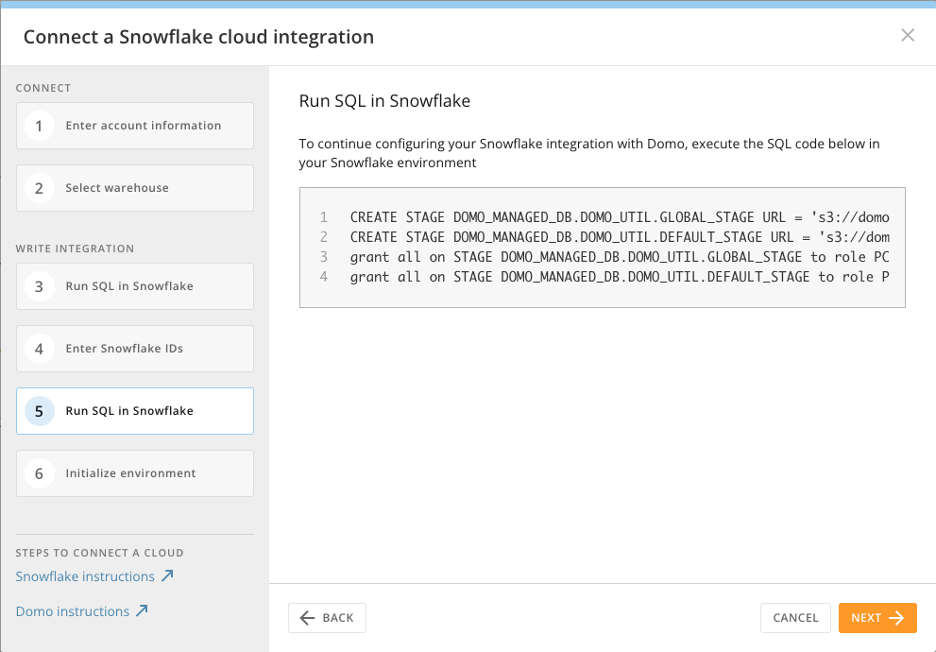Click the step 6 number circle
This screenshot has height=652, width=936.
pyautogui.click(x=39, y=474)
